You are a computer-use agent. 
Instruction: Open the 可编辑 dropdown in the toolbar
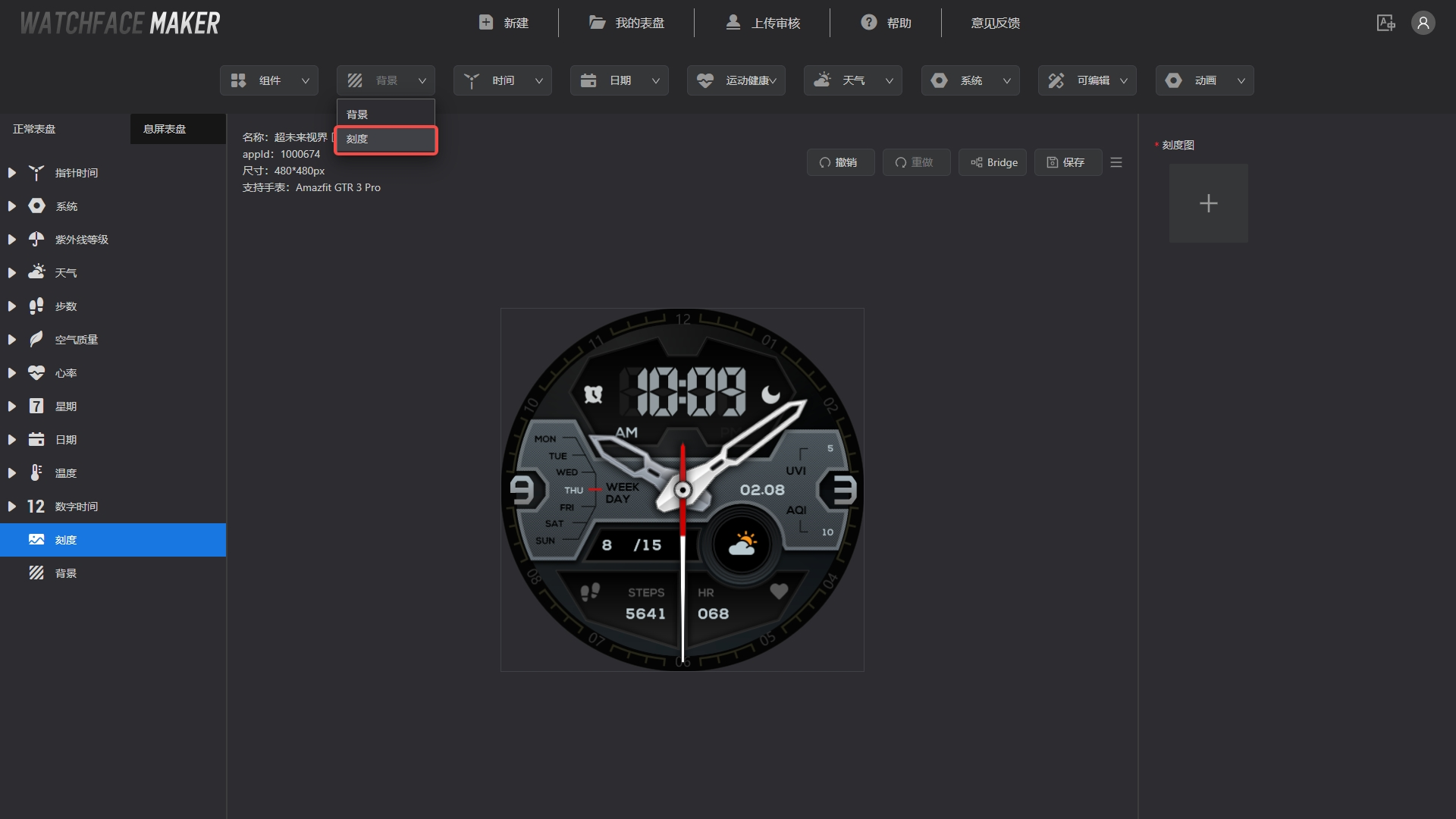tap(1087, 80)
